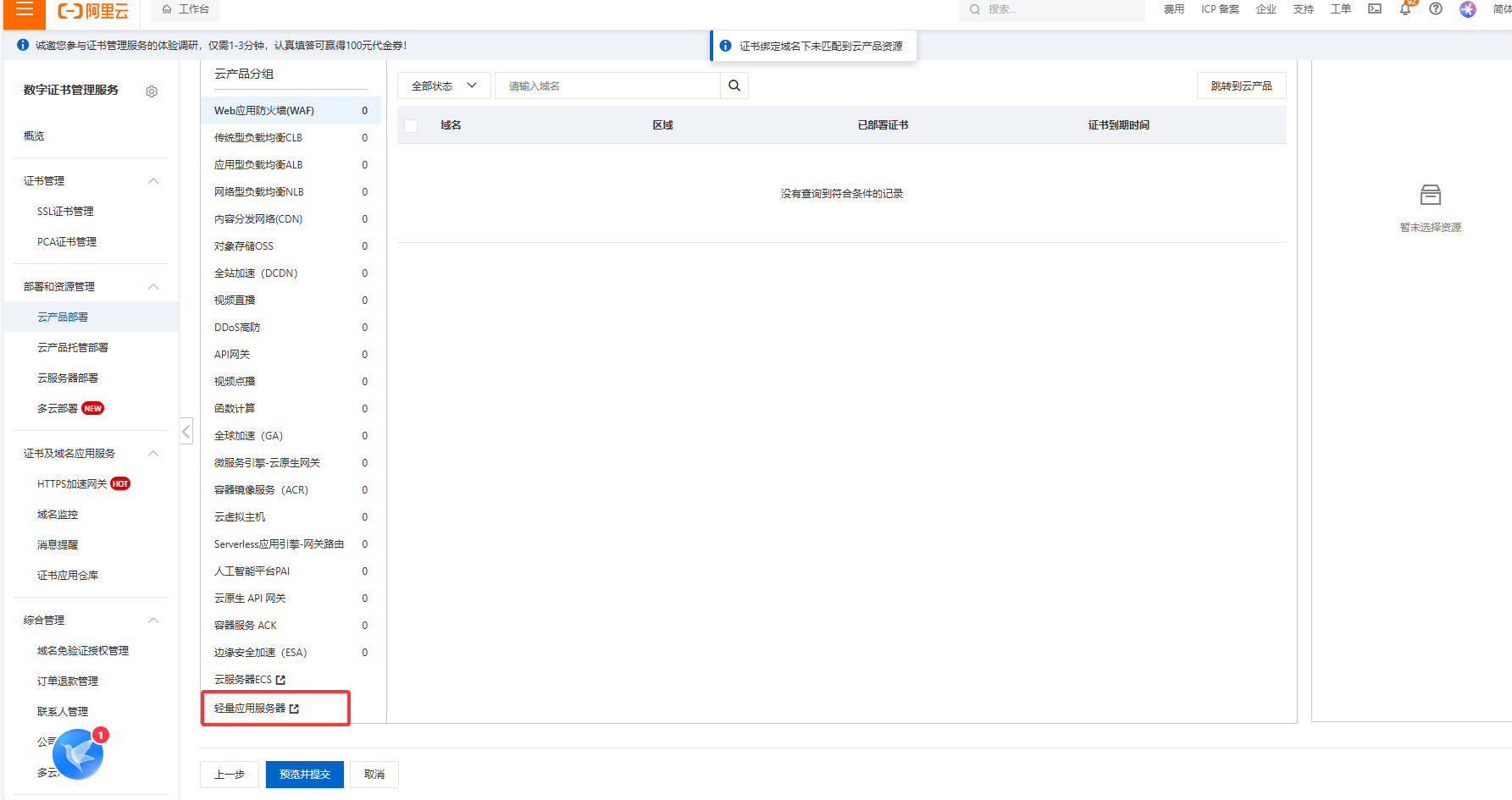Screen dimensions: 1512x800
Task: Click the 跳转到云产品 button
Action: 1241,86
